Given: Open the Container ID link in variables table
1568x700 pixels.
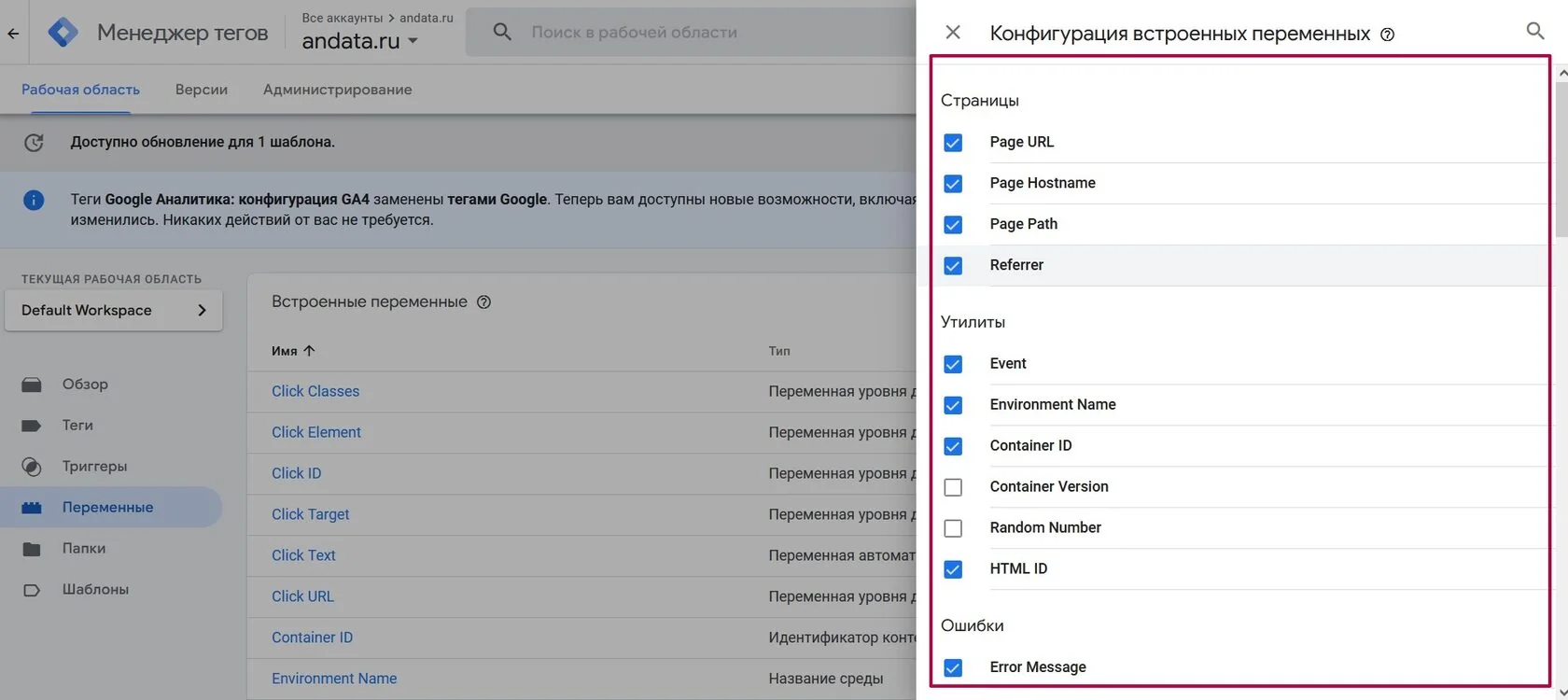Looking at the screenshot, I should [313, 637].
